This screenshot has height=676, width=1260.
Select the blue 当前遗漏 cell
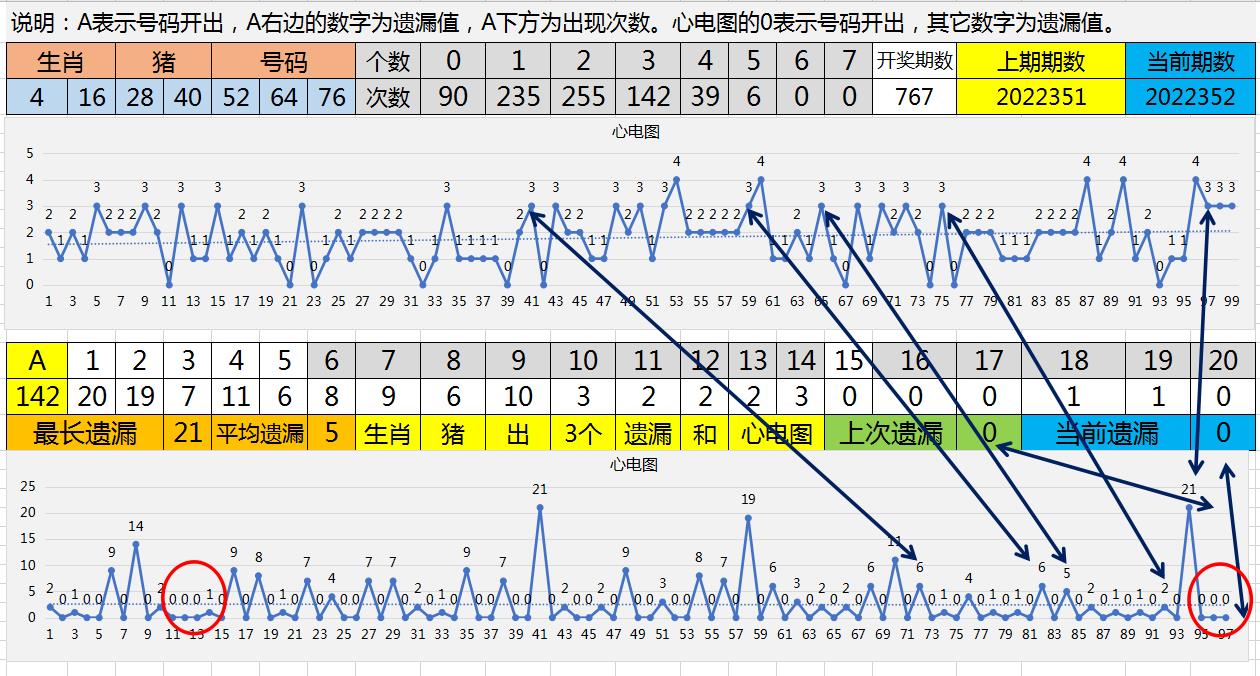click(1106, 433)
